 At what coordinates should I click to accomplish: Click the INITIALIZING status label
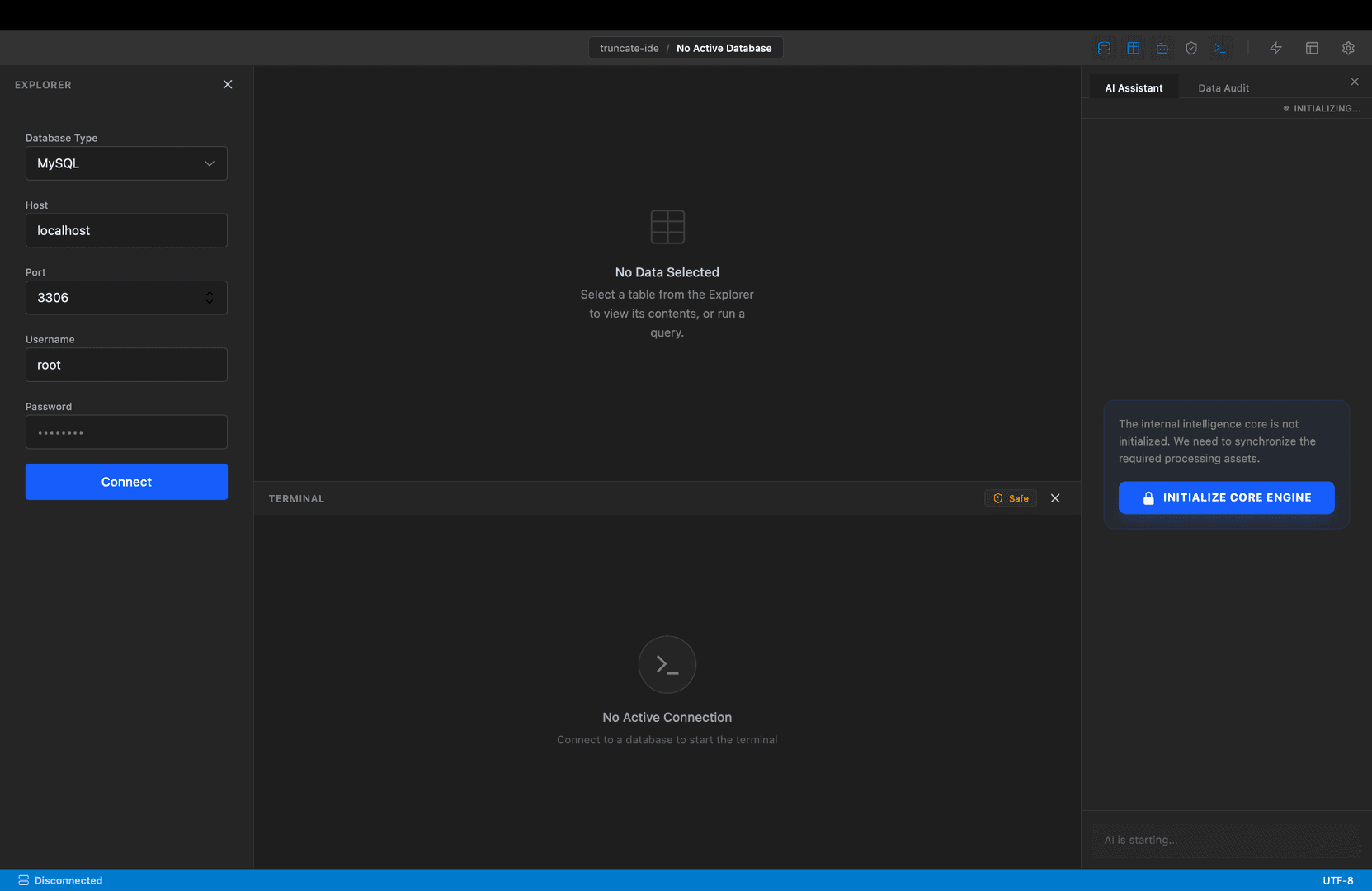point(1321,108)
